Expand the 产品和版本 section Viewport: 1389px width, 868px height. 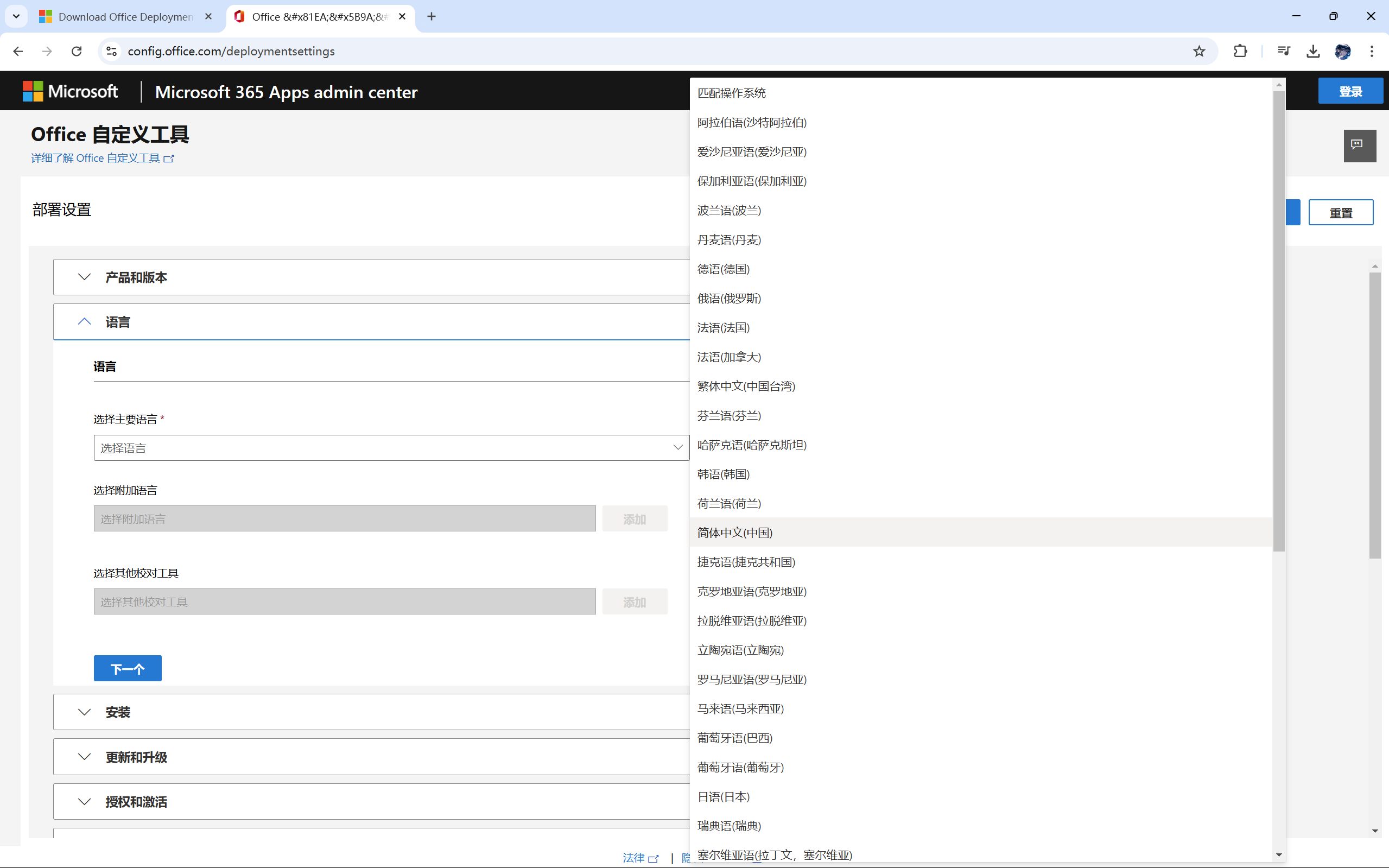[x=371, y=277]
